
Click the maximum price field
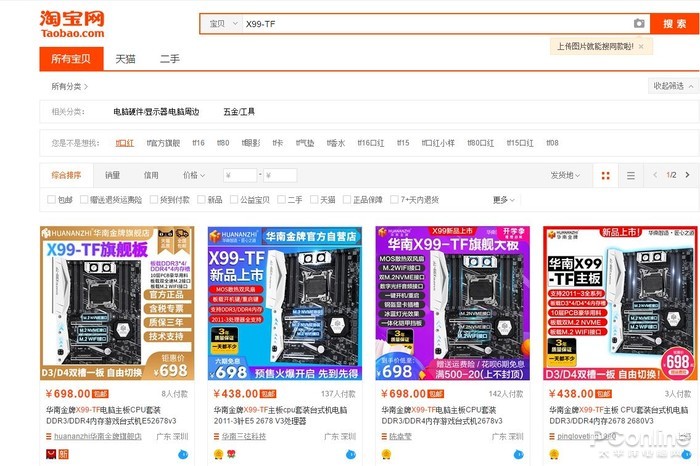click(280, 175)
